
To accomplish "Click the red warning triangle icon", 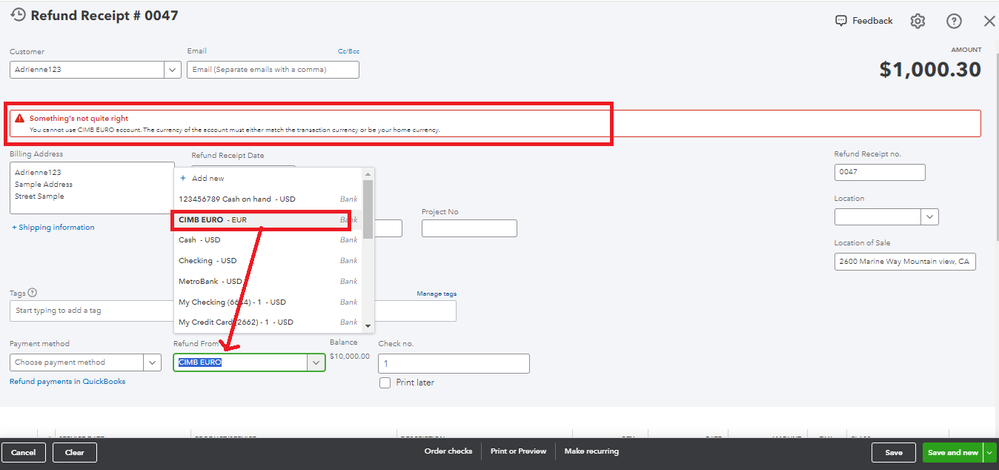I will [20, 118].
